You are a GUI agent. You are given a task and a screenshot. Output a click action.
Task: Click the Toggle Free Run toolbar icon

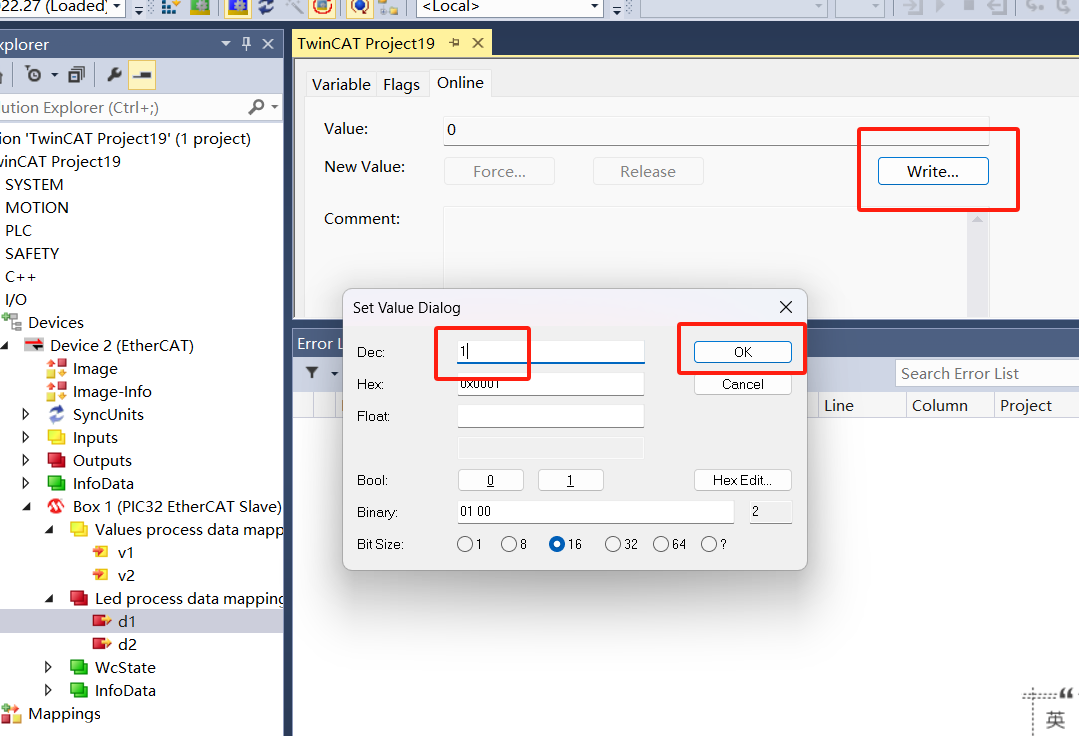click(x=323, y=7)
